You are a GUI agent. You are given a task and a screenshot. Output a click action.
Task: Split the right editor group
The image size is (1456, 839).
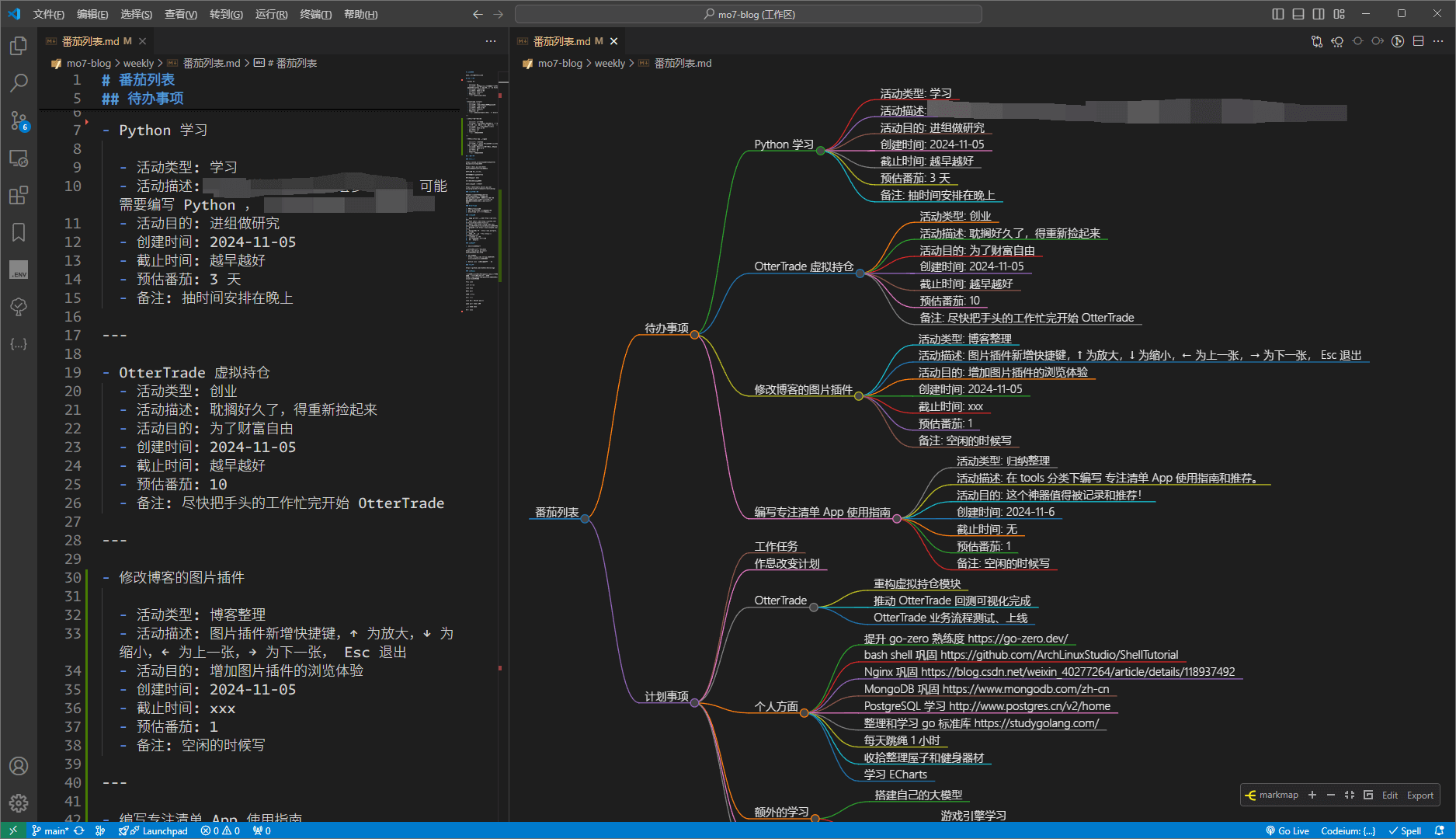pyautogui.click(x=1418, y=41)
